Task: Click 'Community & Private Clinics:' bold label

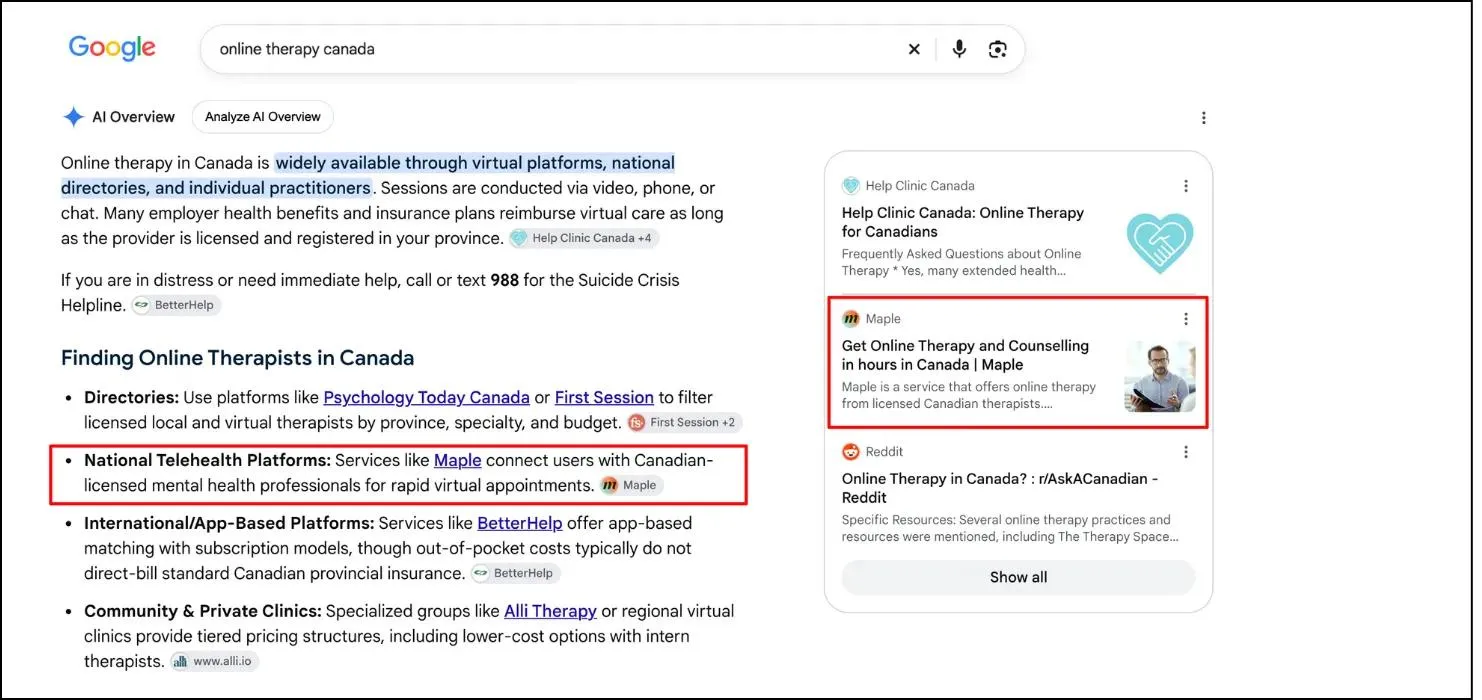Action: point(203,611)
